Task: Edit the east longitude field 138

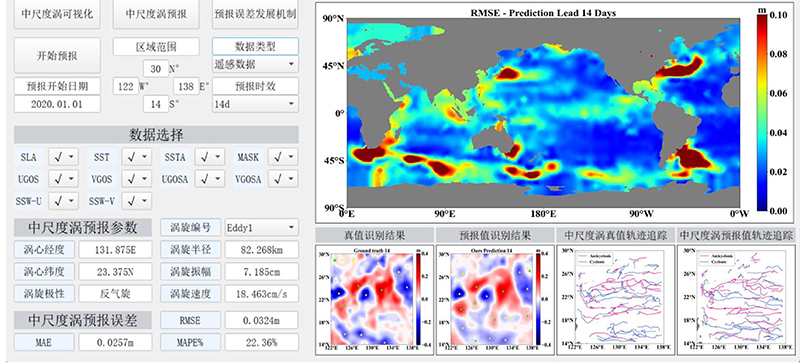Action: point(186,86)
